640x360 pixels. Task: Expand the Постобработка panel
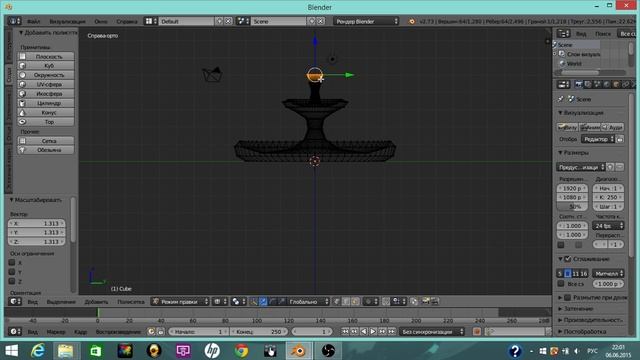click(582, 331)
